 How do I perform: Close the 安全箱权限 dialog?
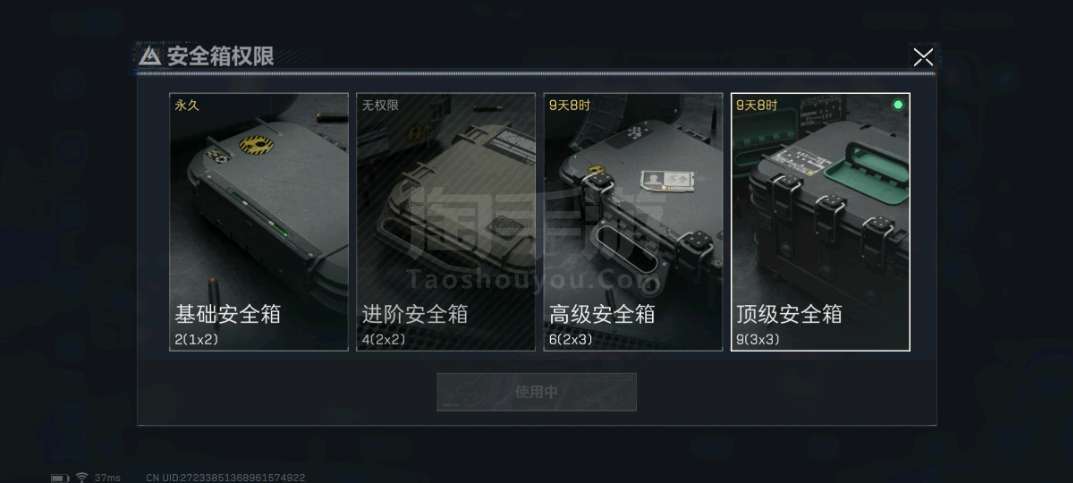click(923, 57)
